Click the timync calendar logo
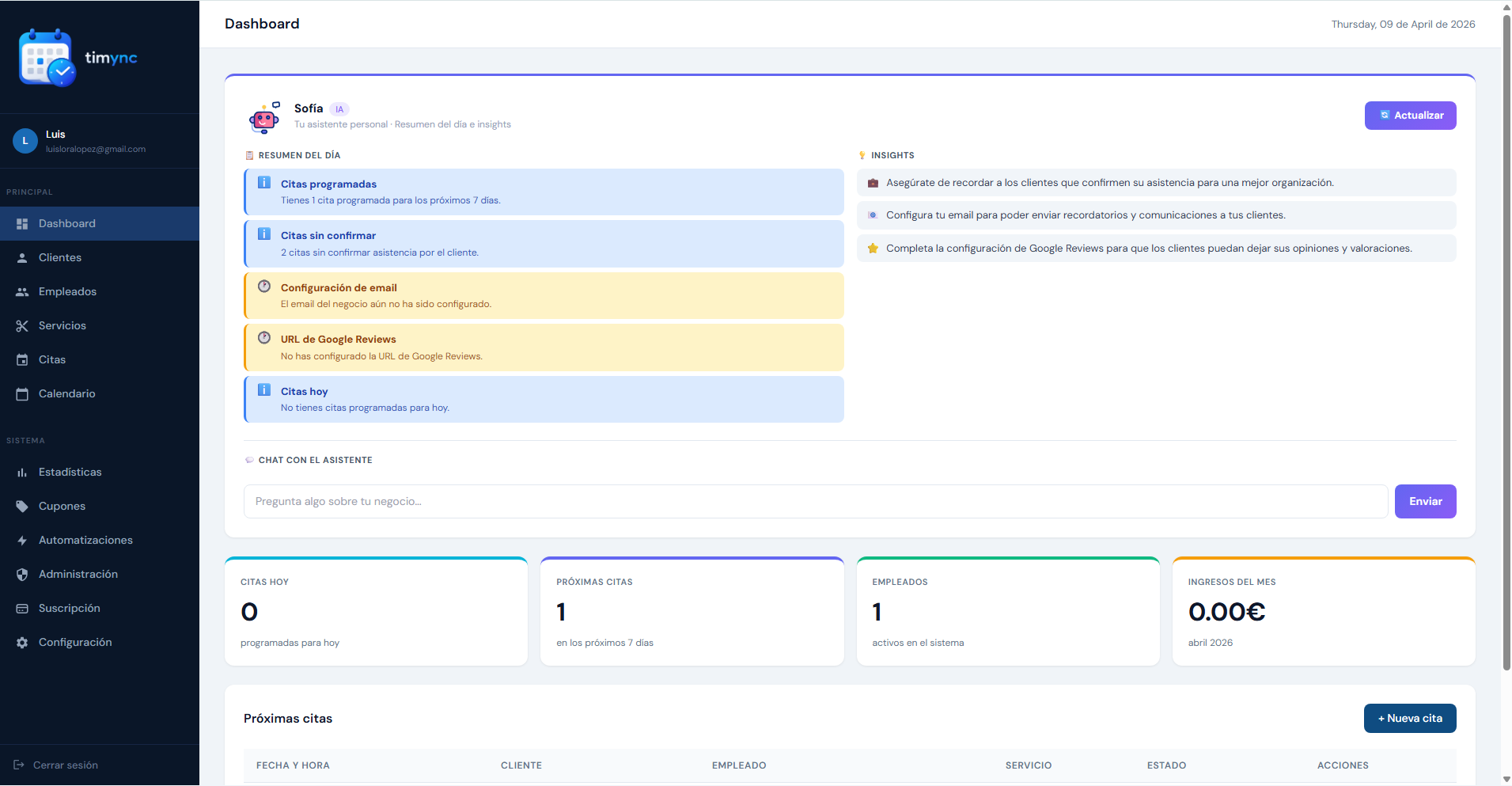 47,58
